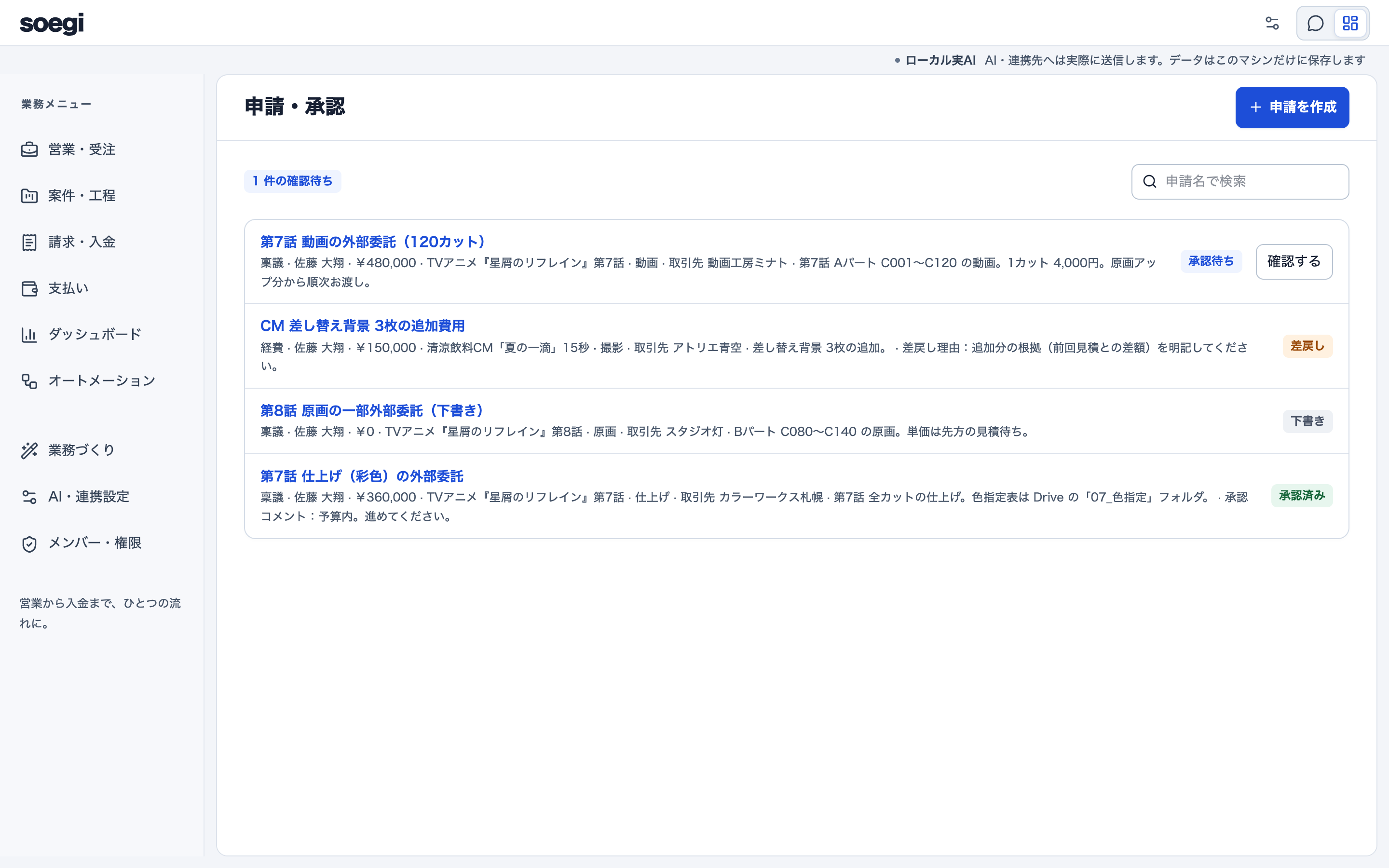Click the 承認待ち status badge

(x=1211, y=261)
